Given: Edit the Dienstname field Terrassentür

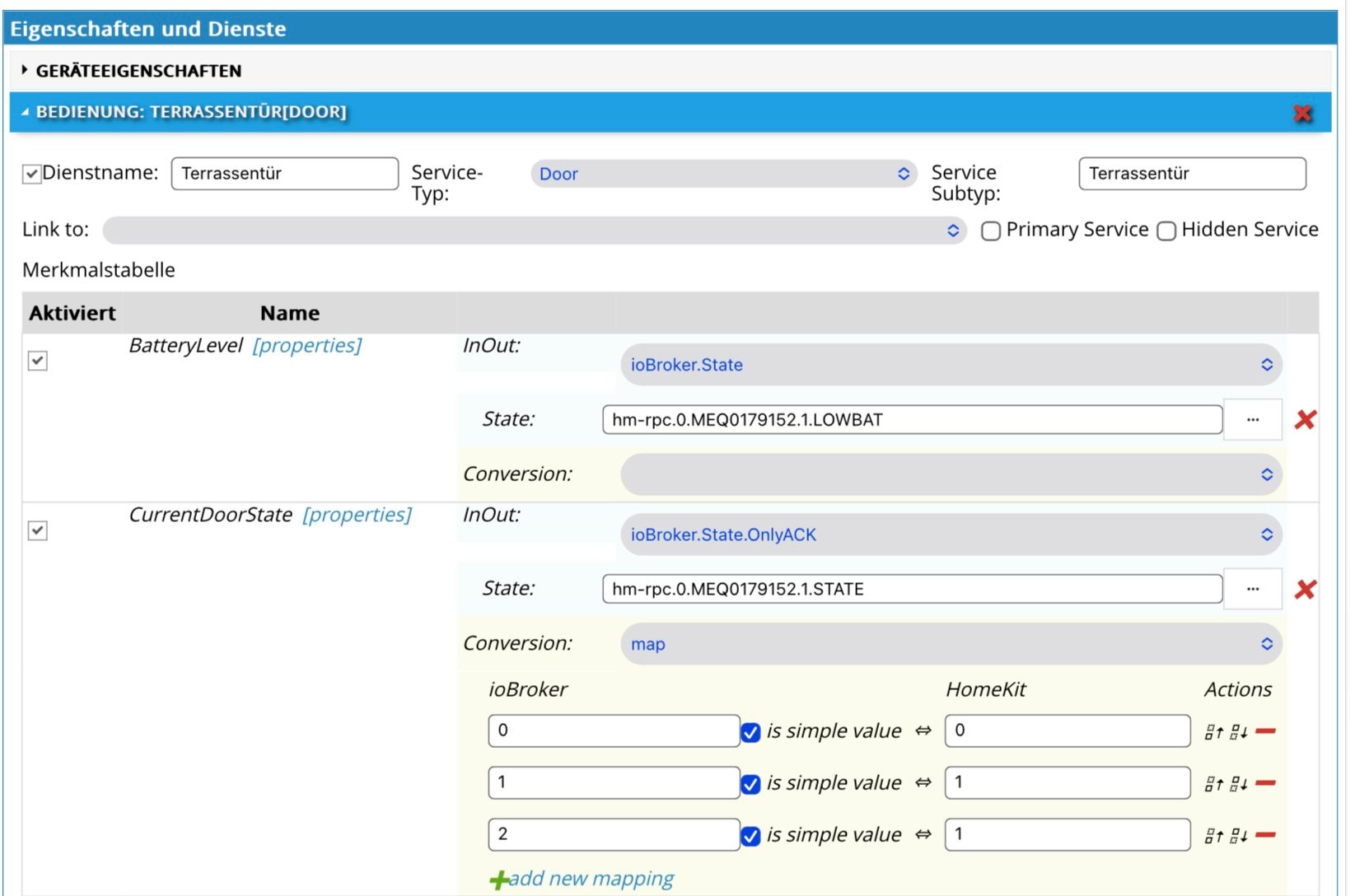Looking at the screenshot, I should pyautogui.click(x=285, y=174).
